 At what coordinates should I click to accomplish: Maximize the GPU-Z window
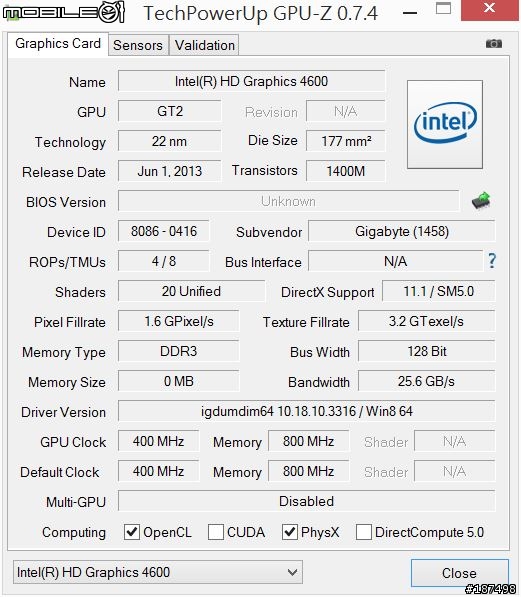tap(444, 8)
